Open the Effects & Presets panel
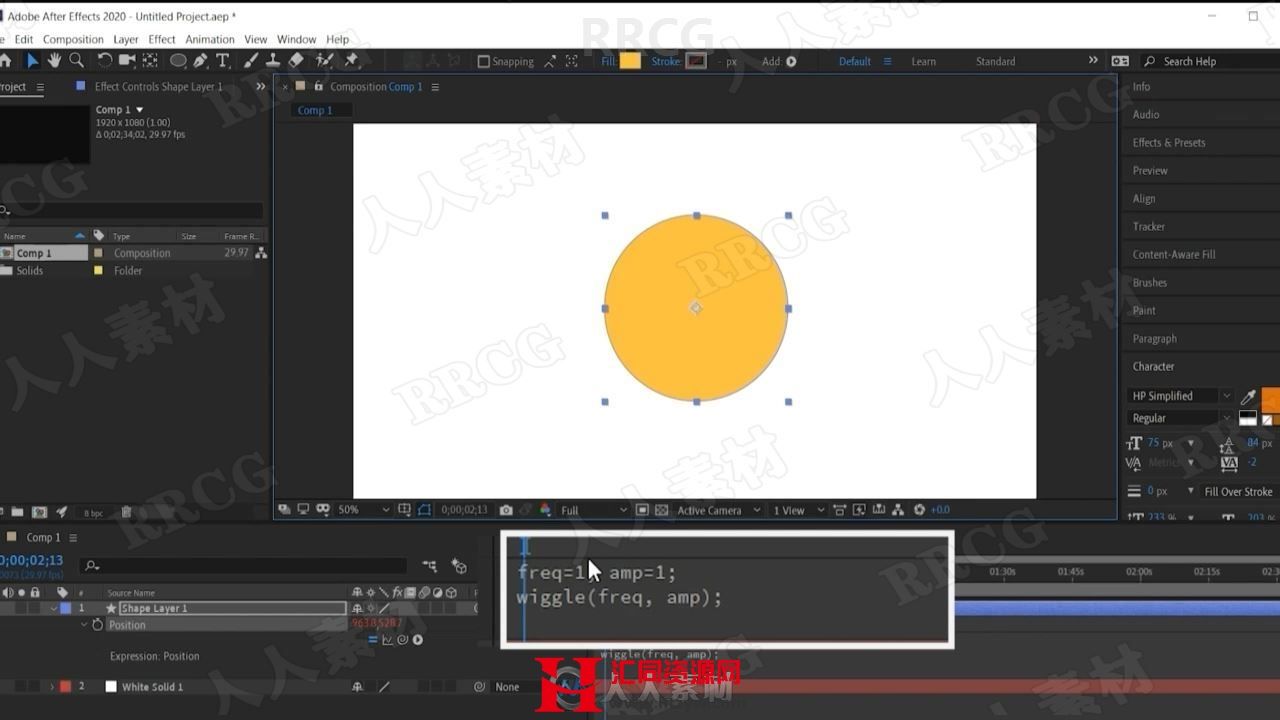 tap(1168, 142)
